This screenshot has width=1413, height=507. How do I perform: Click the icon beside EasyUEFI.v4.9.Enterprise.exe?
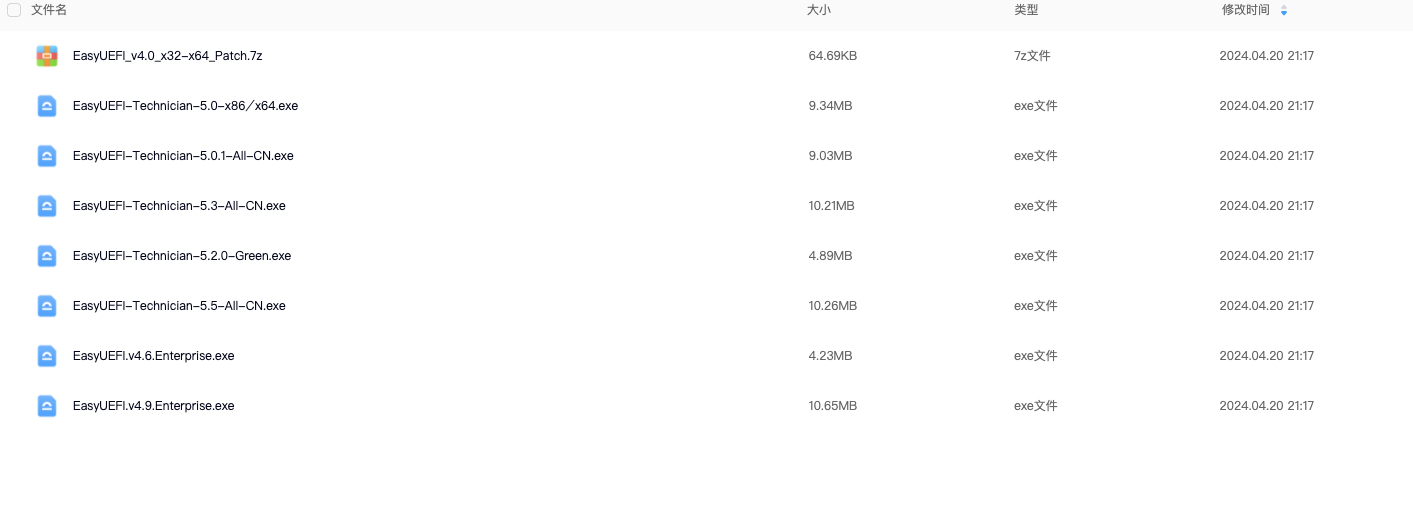[47, 406]
